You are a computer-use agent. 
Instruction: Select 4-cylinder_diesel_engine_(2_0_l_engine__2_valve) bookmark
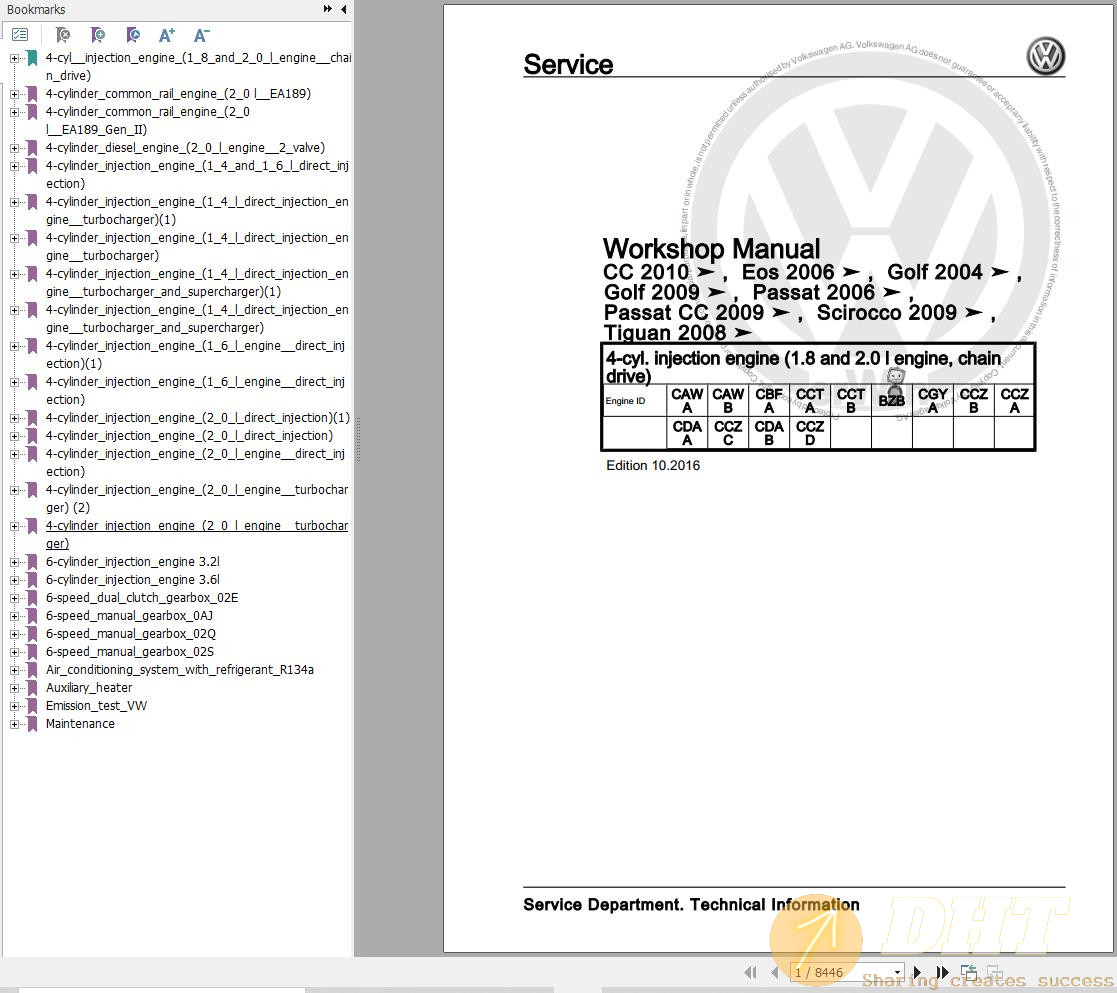[x=185, y=147]
